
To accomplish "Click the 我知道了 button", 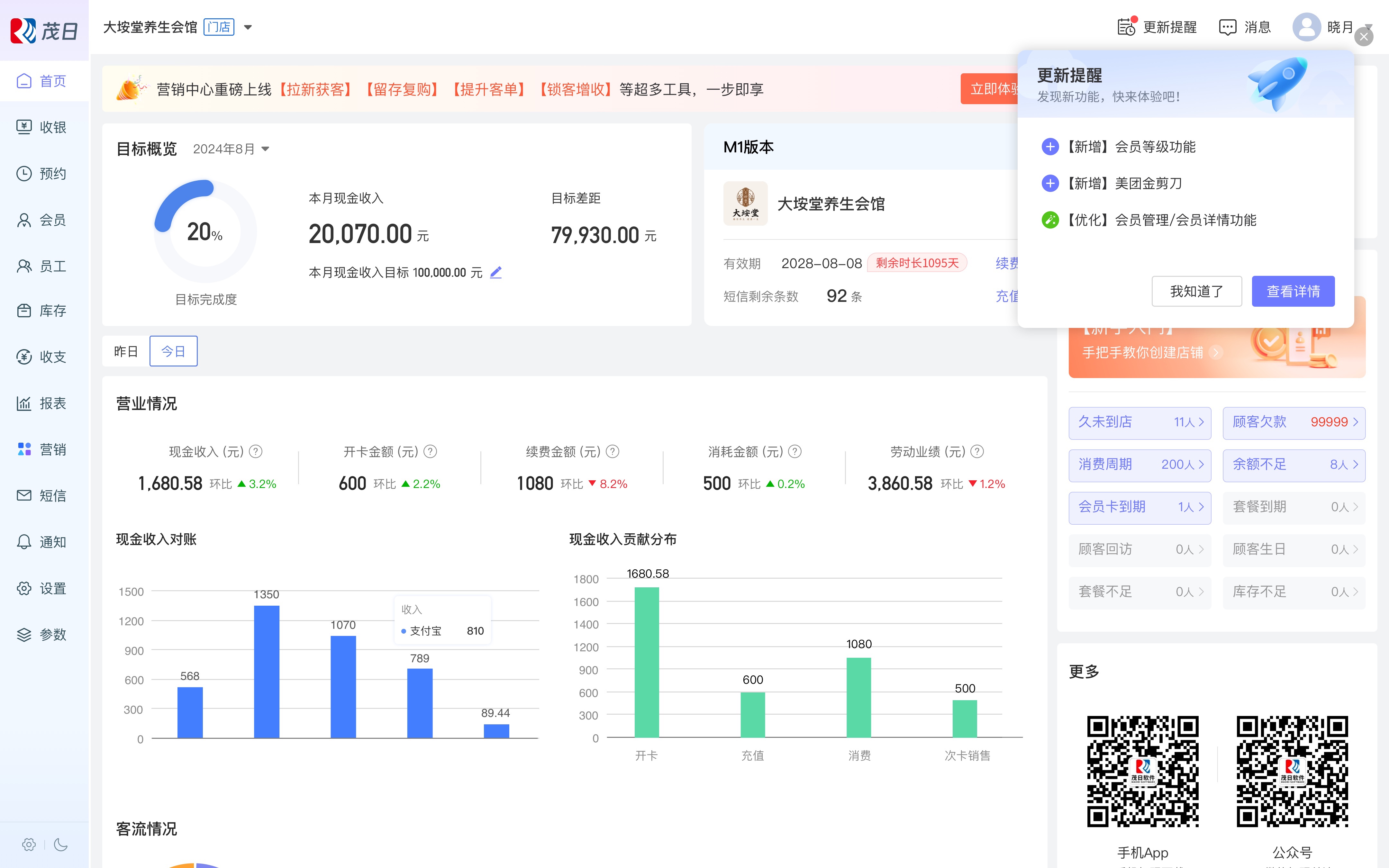I will click(x=1196, y=292).
